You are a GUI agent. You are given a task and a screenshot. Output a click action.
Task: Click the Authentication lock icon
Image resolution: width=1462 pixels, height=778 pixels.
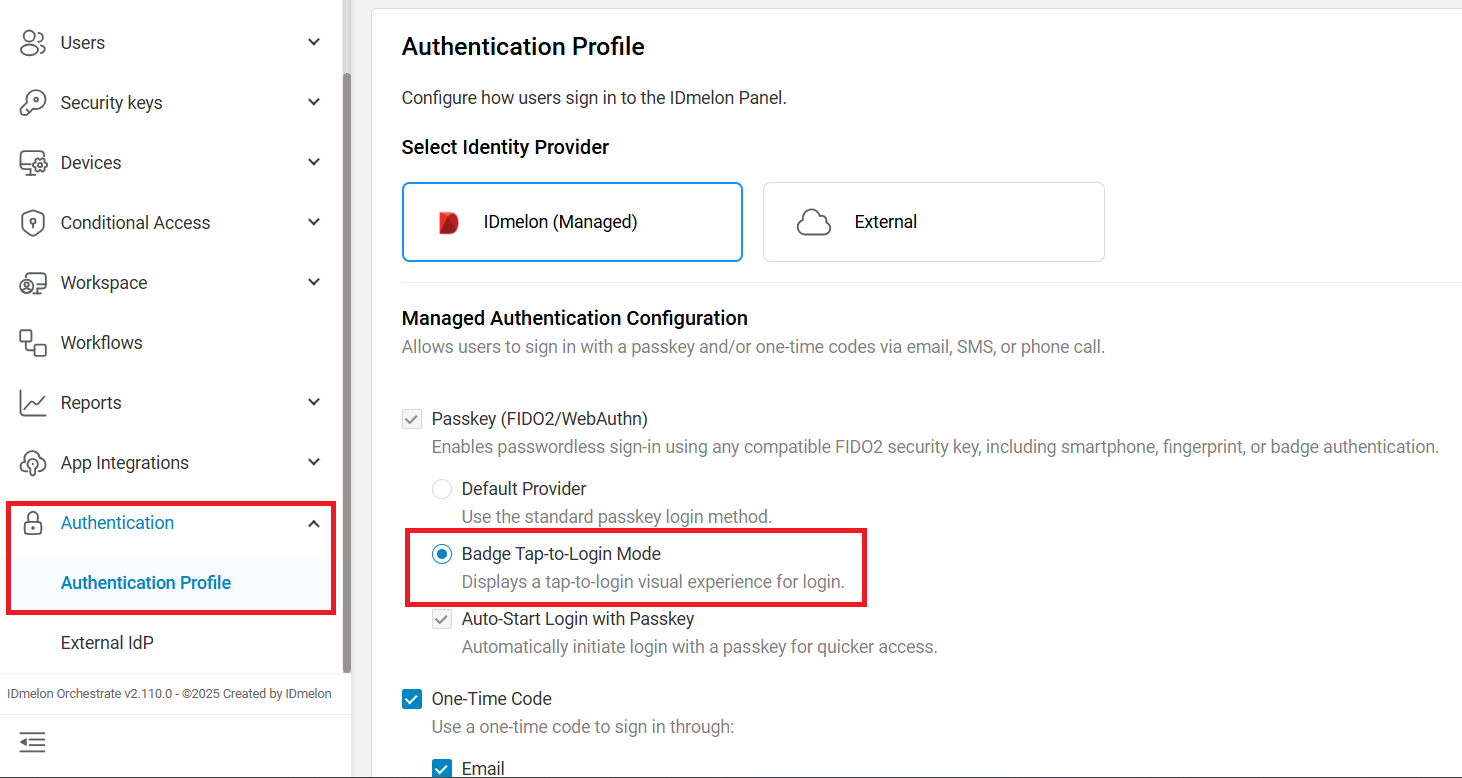(30, 522)
